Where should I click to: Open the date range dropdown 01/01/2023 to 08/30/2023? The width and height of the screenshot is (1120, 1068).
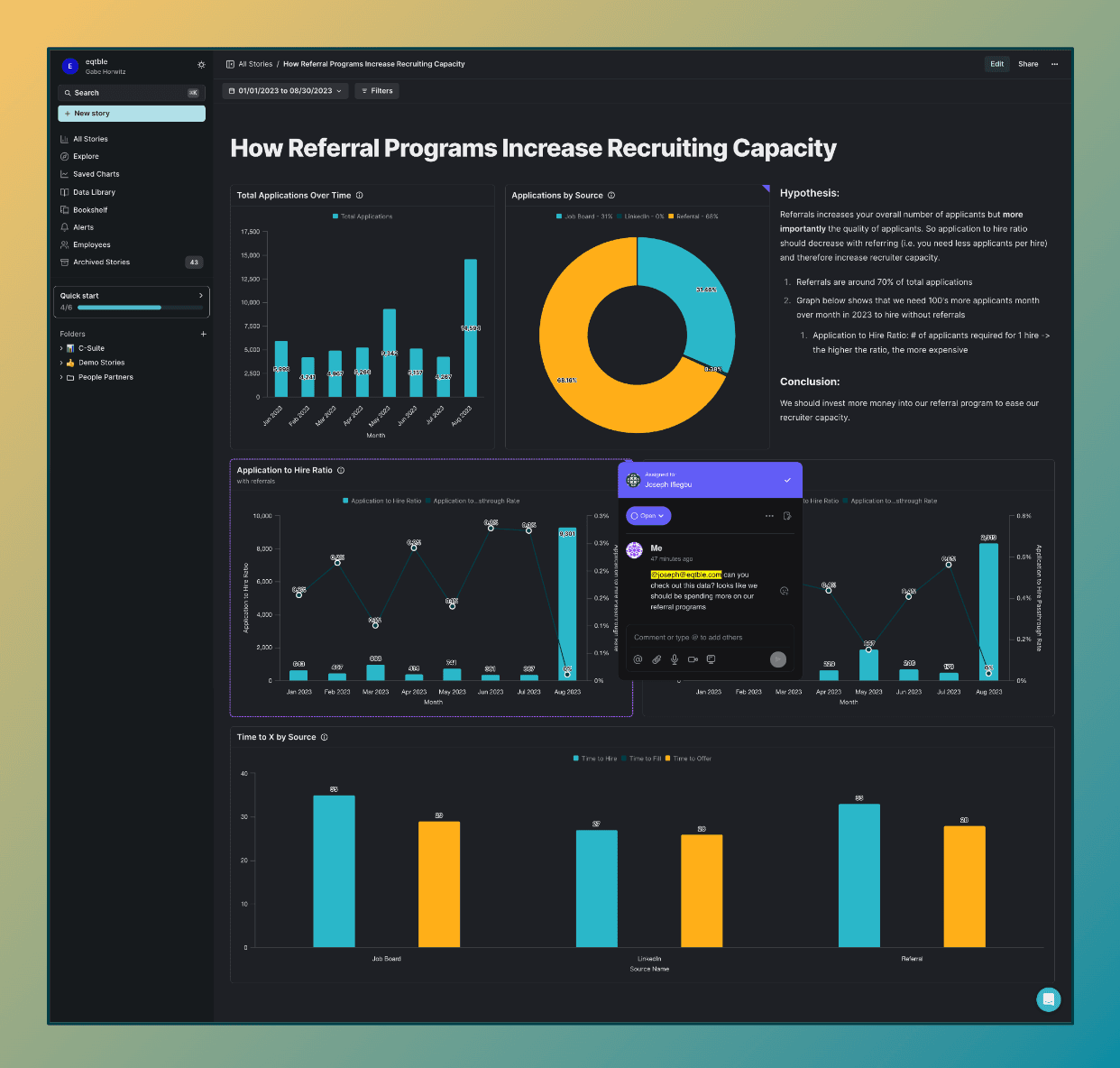tap(285, 91)
